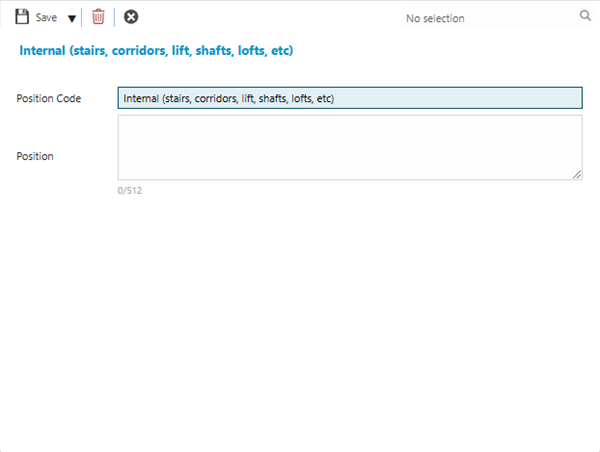The image size is (600, 452).
Task: Click inside "Internal (stairs, corridors..." code text
Action: click(228, 98)
